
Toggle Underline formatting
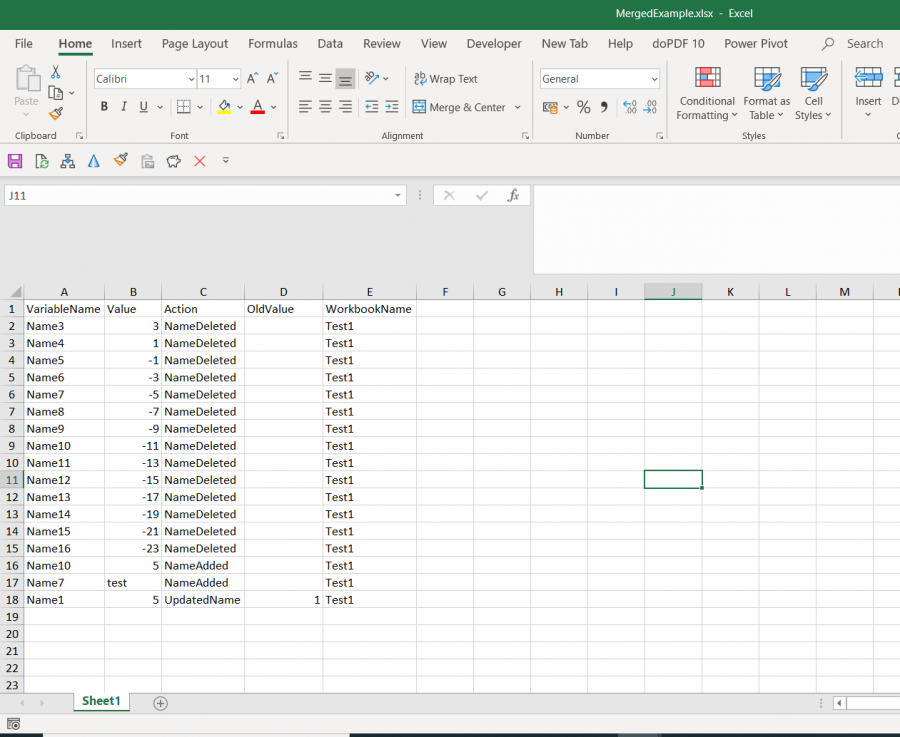[x=143, y=107]
